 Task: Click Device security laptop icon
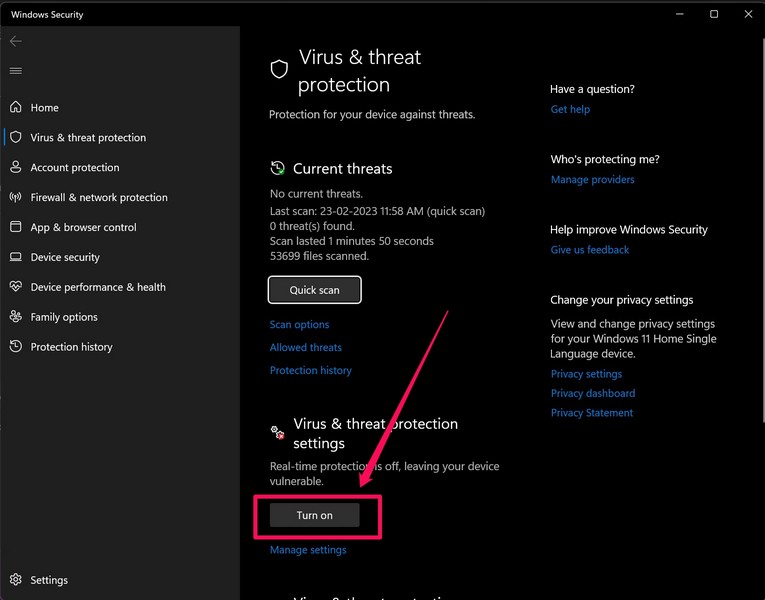[x=16, y=257]
